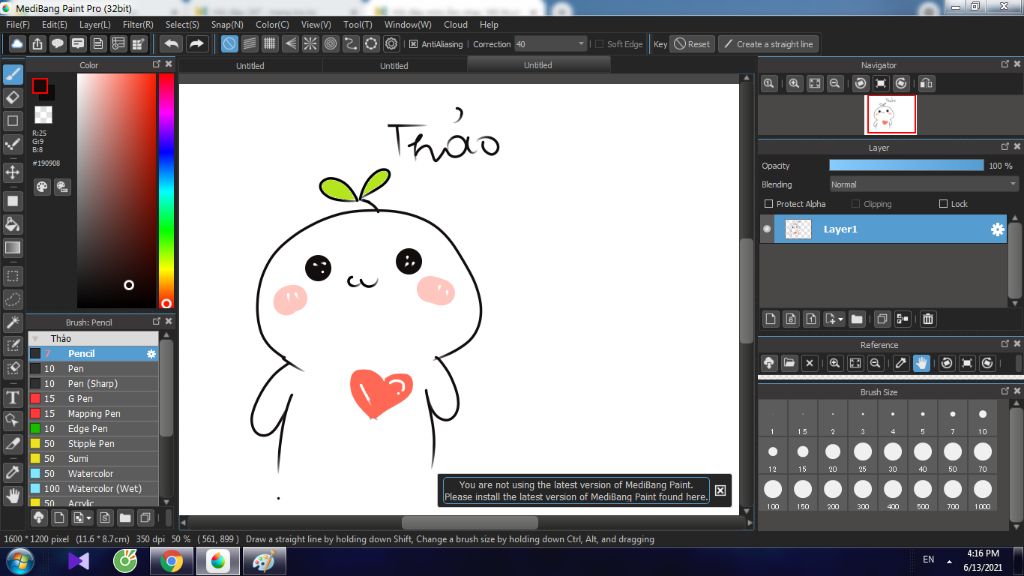Select Watercolor (Wet) brush

tap(93, 488)
